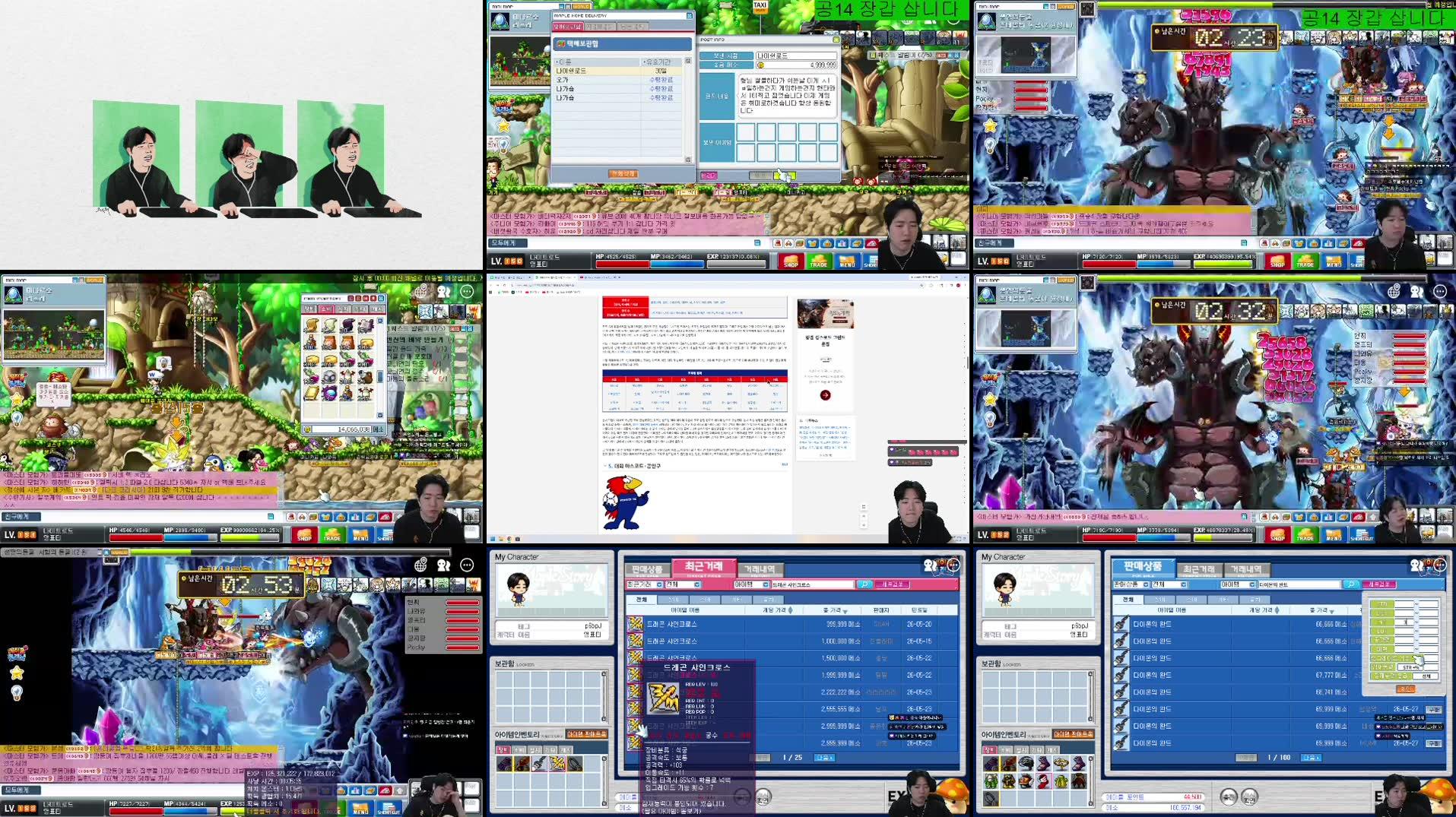Click the inventory scrollbar in the forest town panel
This screenshot has width=1456, height=817.
[380, 366]
